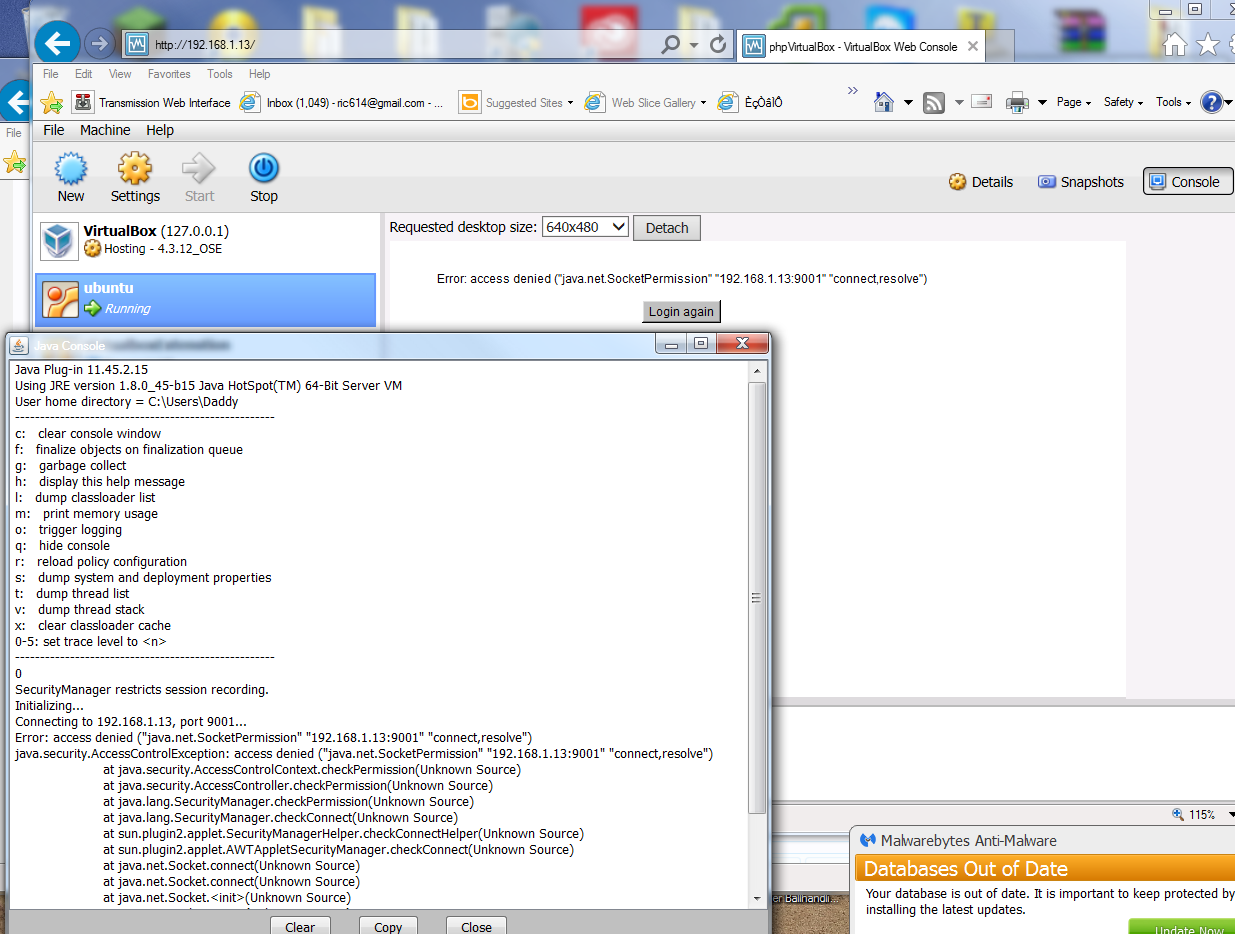
Task: Click the 'User home directory = C:\Users\Daddy' line
Action: (x=127, y=402)
